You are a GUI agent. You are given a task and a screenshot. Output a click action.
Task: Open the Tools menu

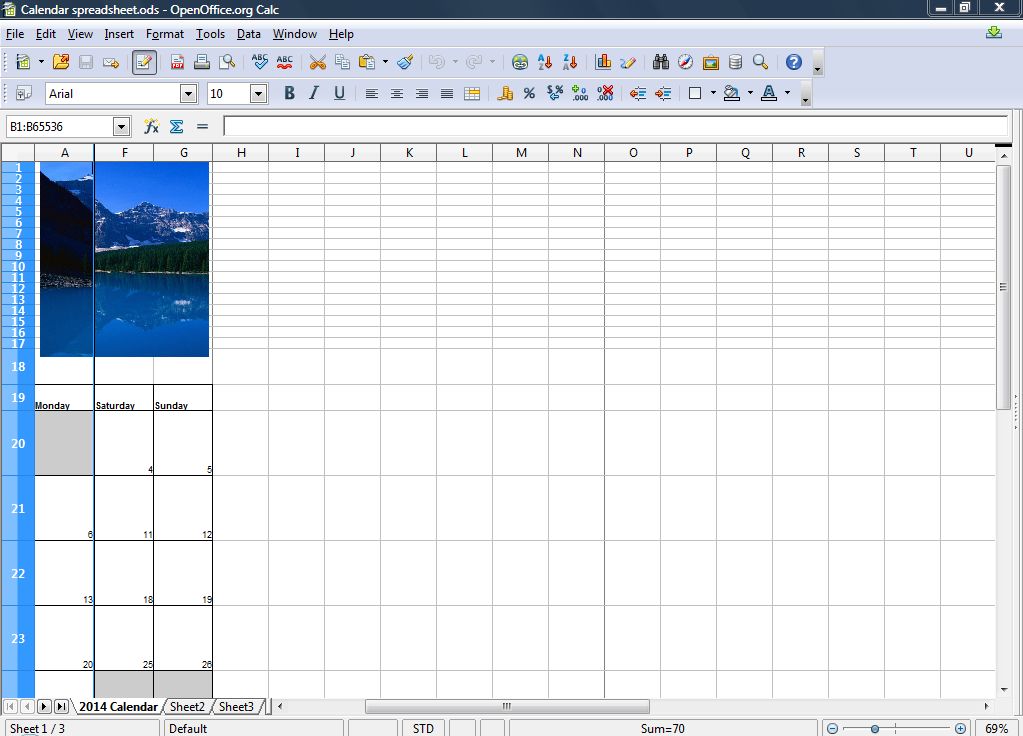click(210, 33)
